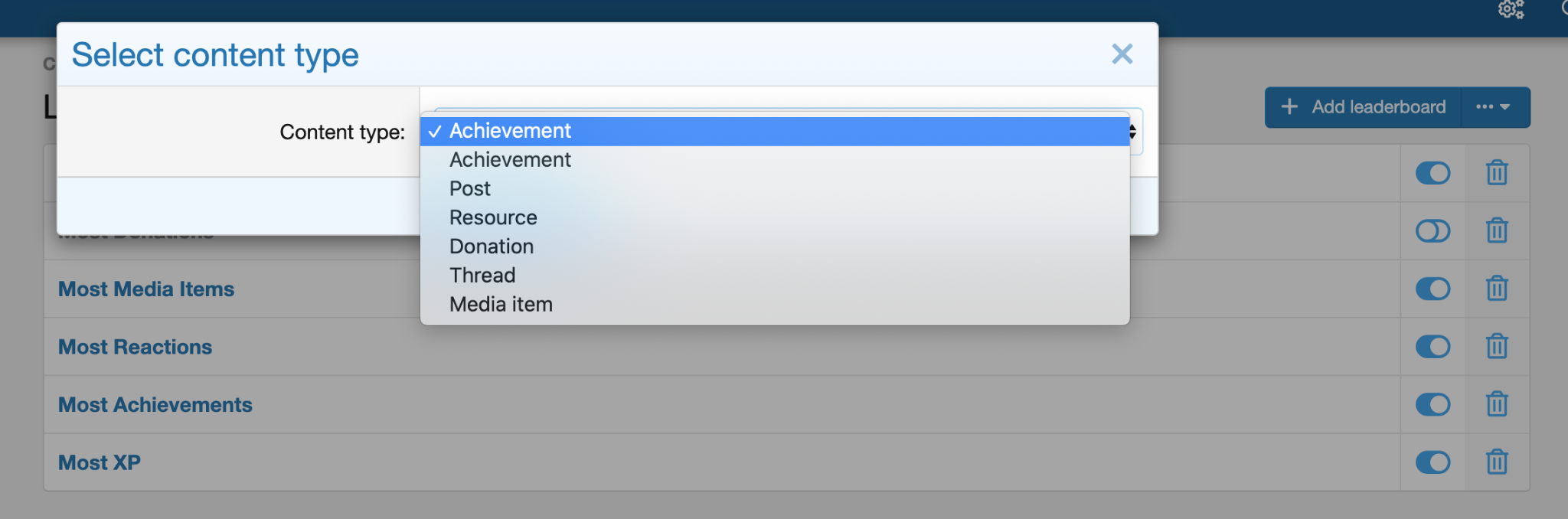Select the Media item option
The height and width of the screenshot is (519, 1568).
(x=501, y=305)
